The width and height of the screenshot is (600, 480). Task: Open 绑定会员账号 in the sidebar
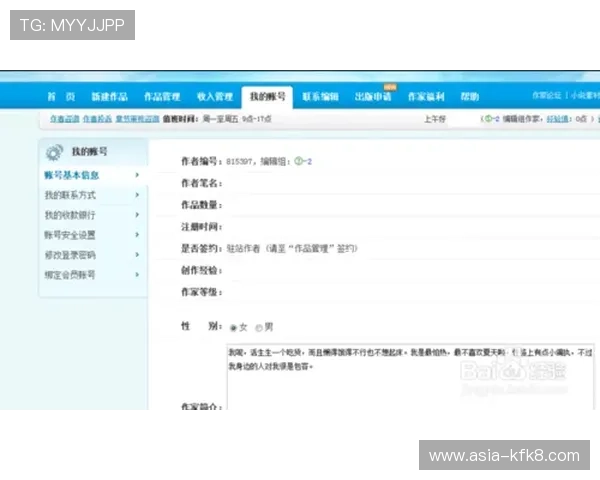70,275
